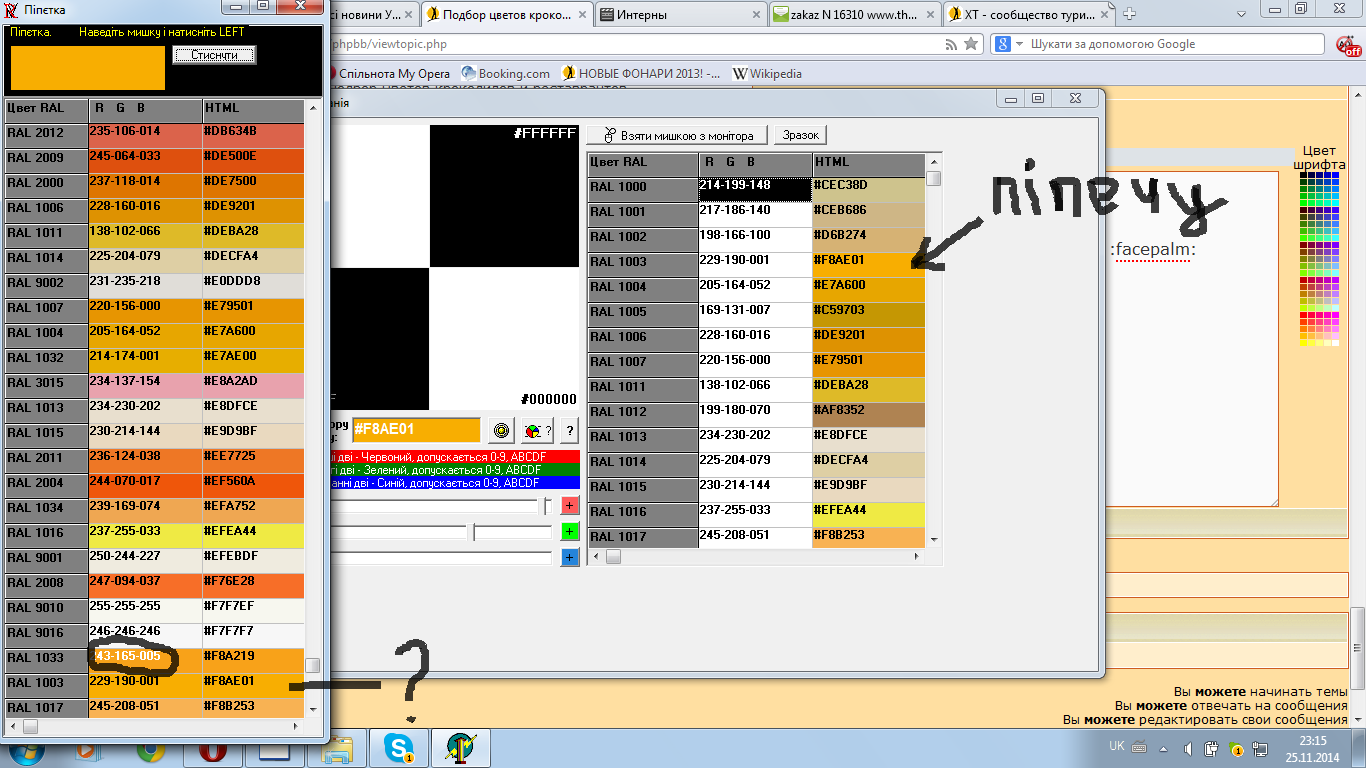Click the target color picker icon
1366x768 pixels.
pos(501,431)
